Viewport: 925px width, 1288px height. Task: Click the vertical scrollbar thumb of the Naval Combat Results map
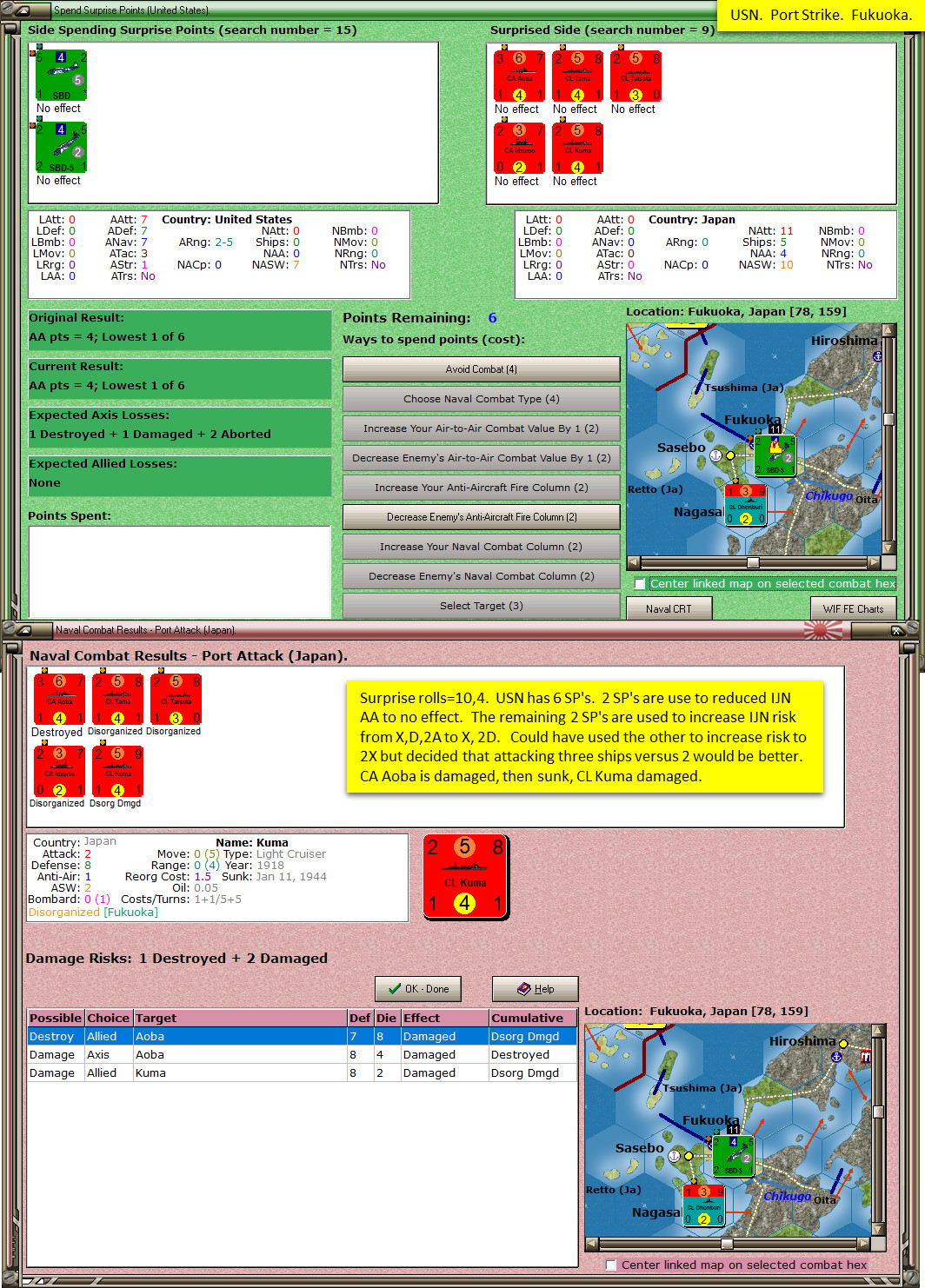[x=878, y=1112]
